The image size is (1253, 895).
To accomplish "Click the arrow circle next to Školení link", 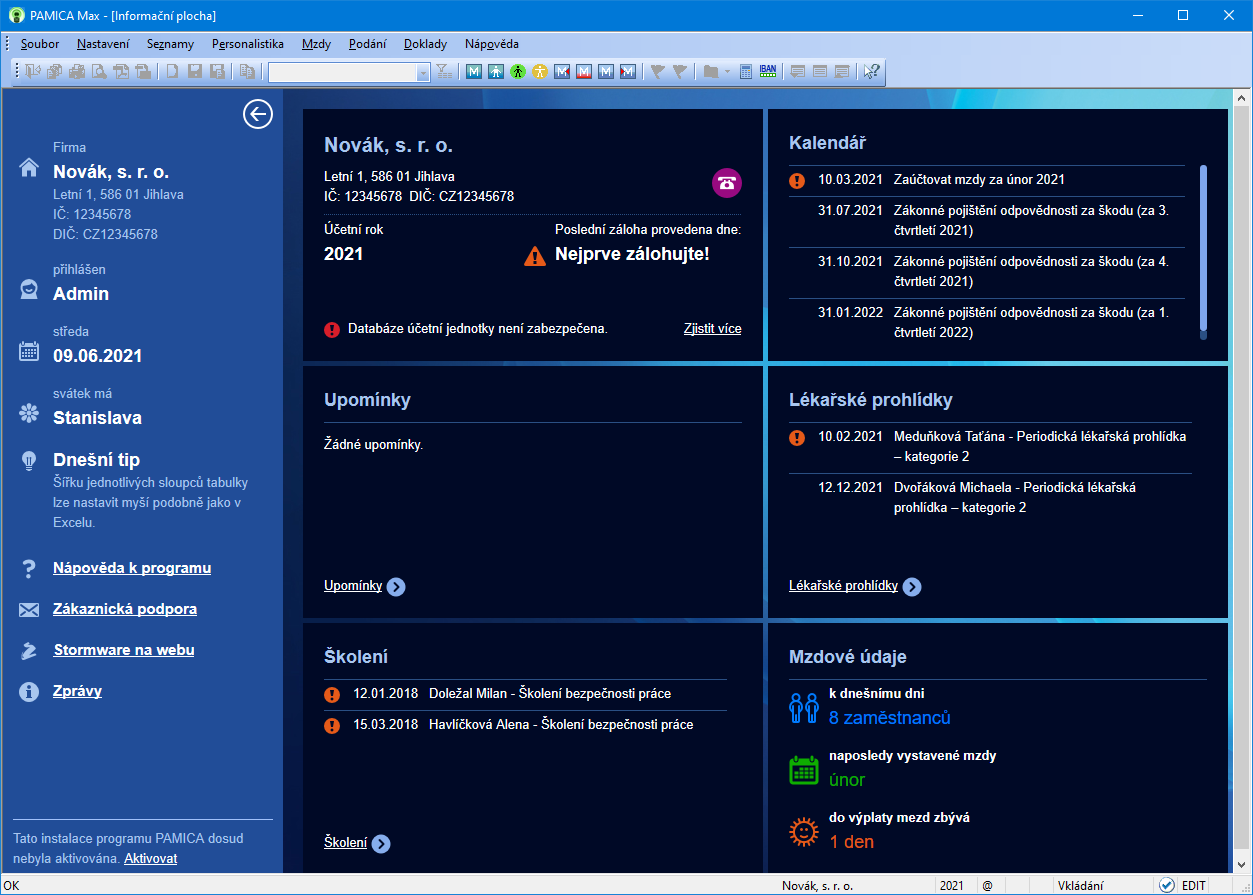I will click(381, 844).
